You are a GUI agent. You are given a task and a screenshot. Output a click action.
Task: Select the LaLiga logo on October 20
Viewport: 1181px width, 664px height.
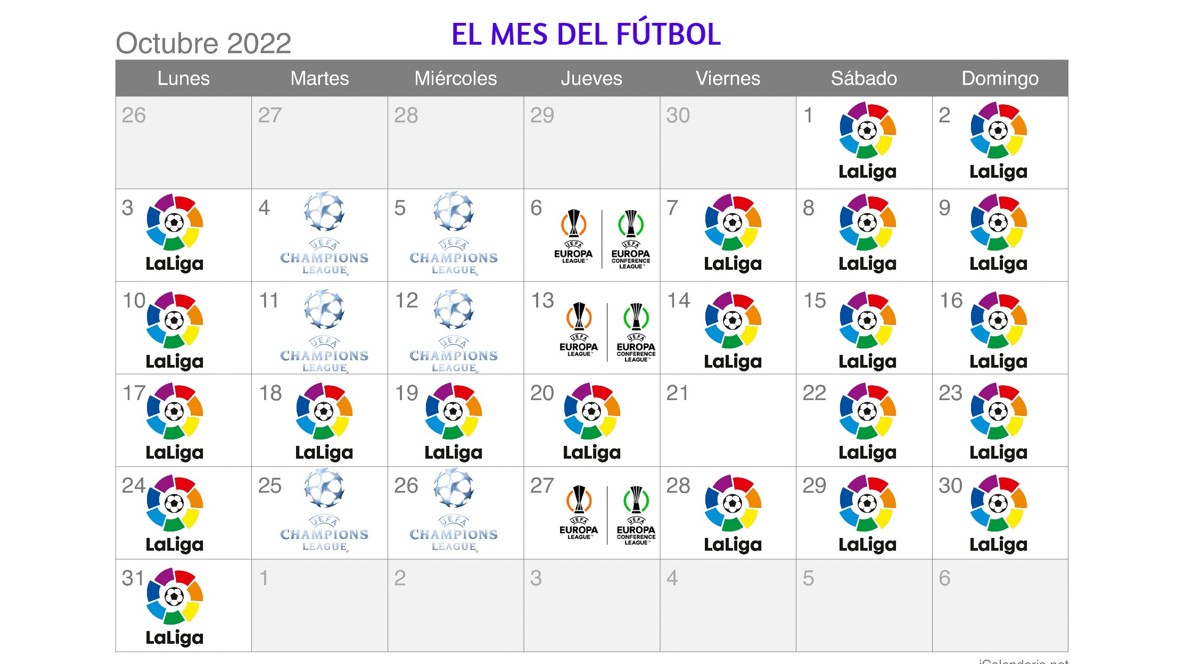(x=591, y=421)
